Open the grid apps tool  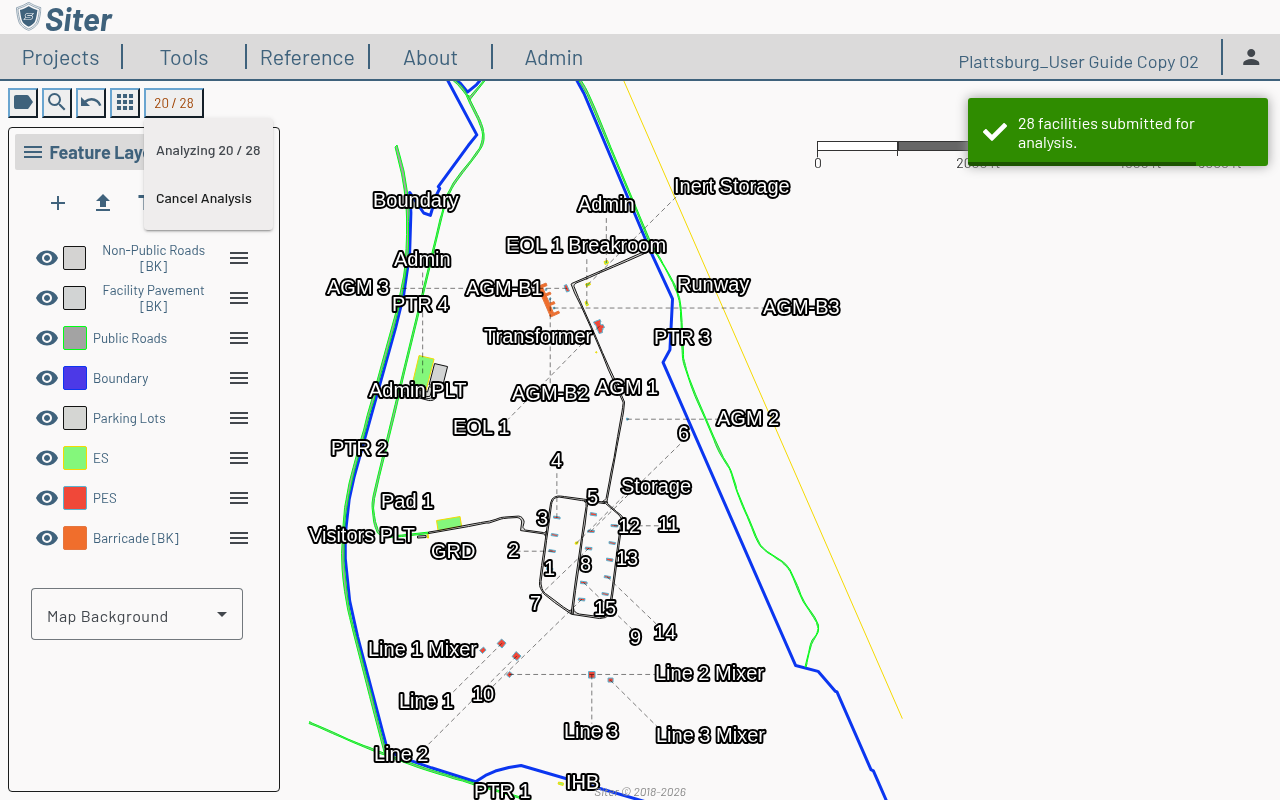click(x=125, y=102)
